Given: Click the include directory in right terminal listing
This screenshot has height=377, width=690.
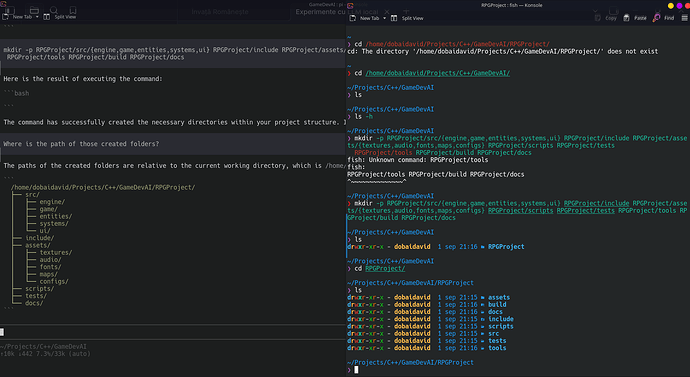Looking at the screenshot, I should [501, 319].
